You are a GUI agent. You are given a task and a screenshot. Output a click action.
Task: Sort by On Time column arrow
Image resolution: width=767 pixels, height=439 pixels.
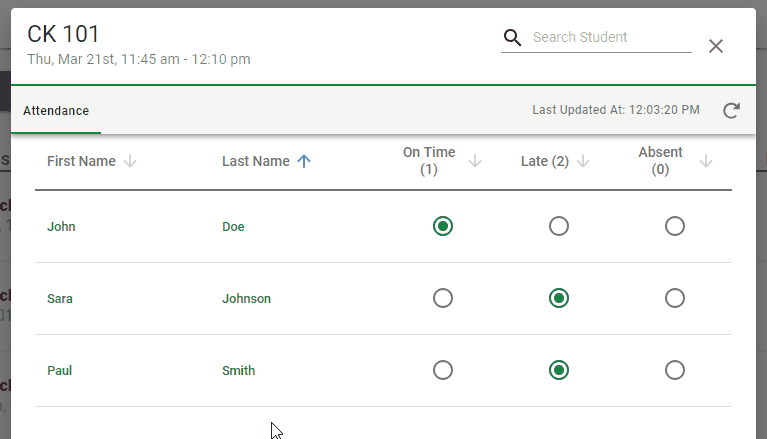(474, 161)
